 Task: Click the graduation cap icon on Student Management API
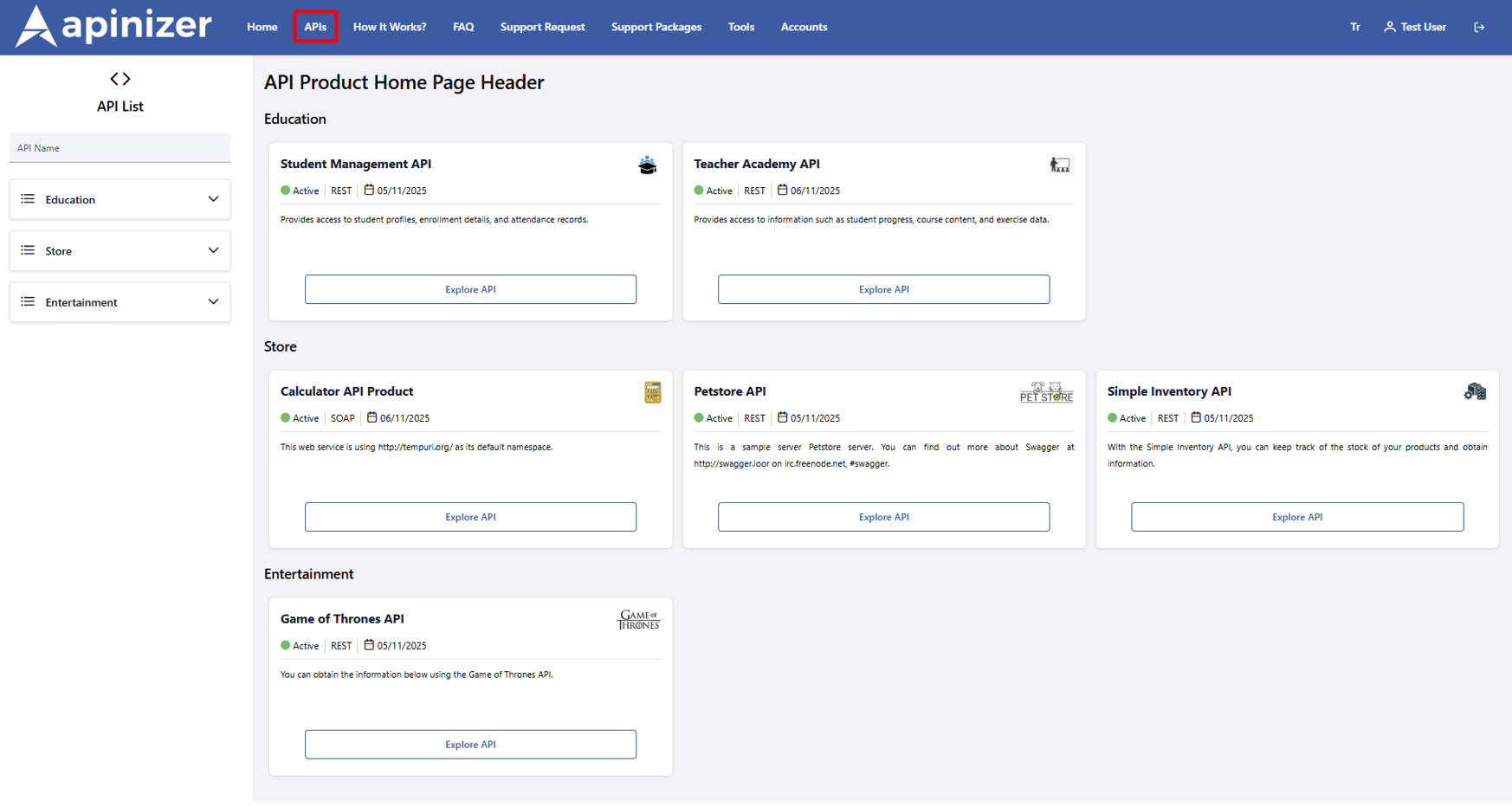pyautogui.click(x=647, y=165)
